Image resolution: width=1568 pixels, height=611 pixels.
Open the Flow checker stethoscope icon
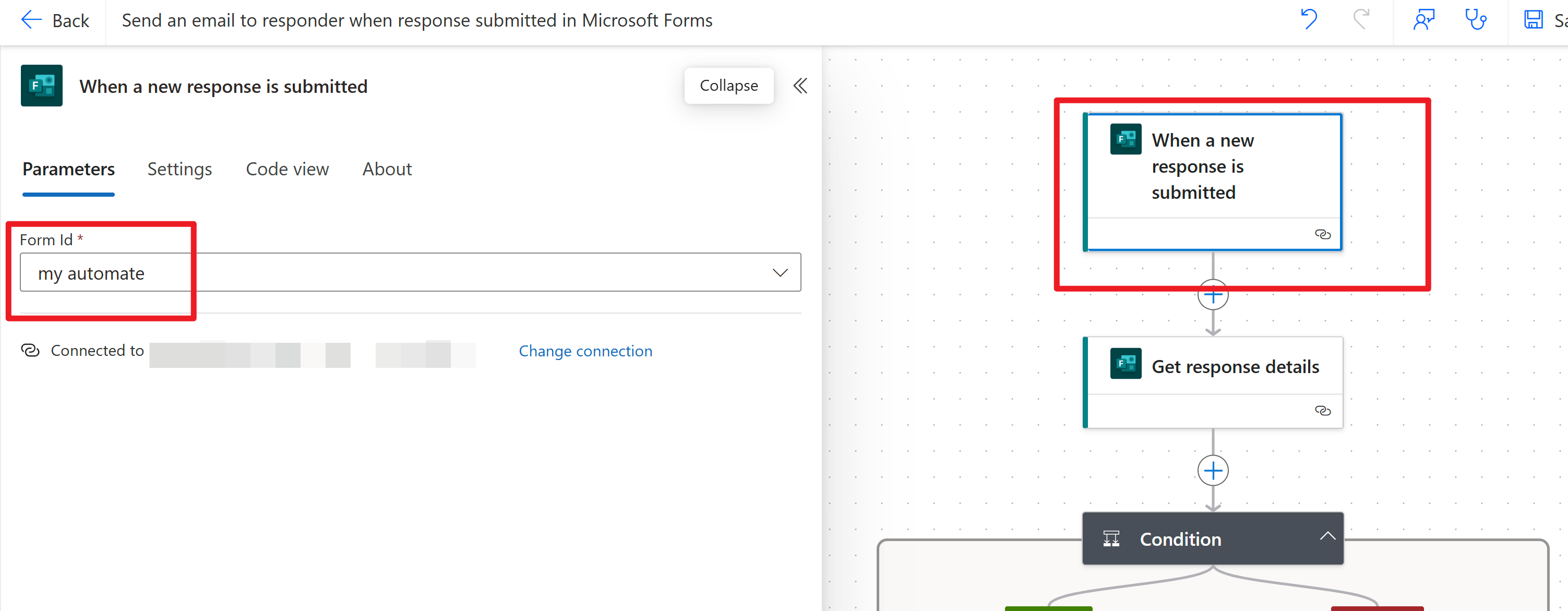(x=1476, y=19)
